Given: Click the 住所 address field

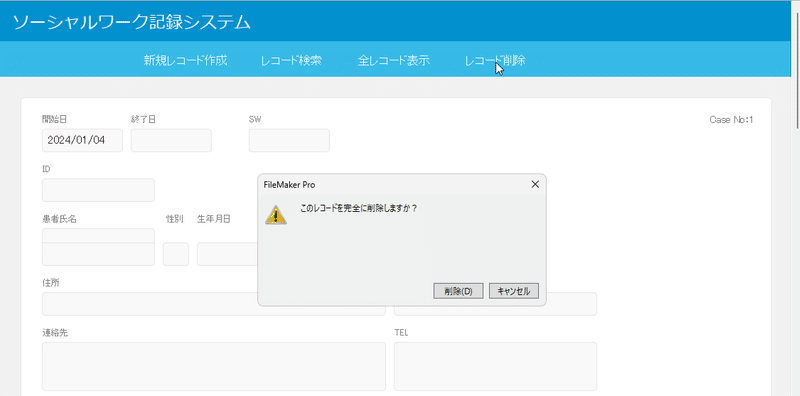Looking at the screenshot, I should pyautogui.click(x=214, y=304).
